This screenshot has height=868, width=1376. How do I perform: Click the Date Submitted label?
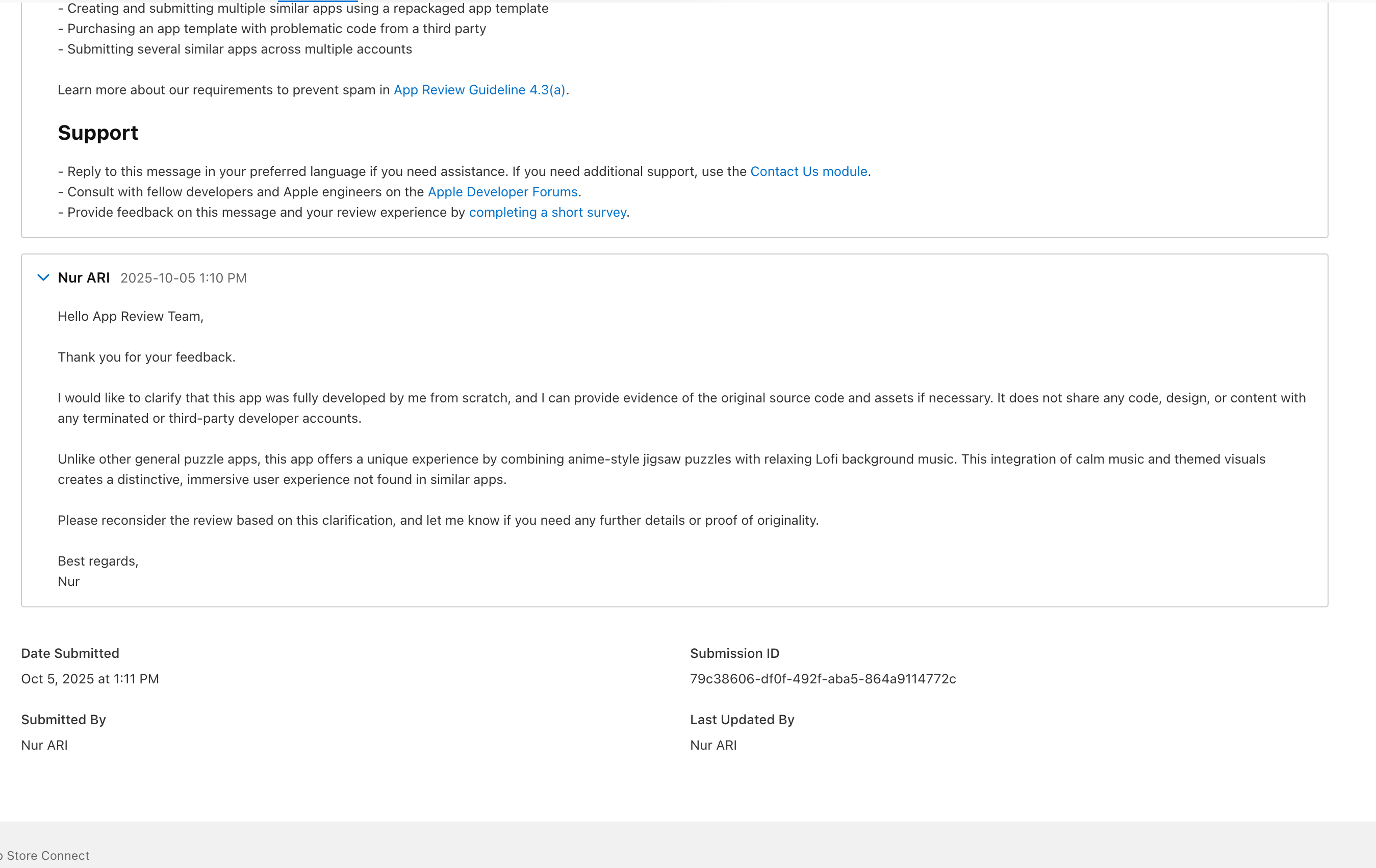(x=70, y=653)
